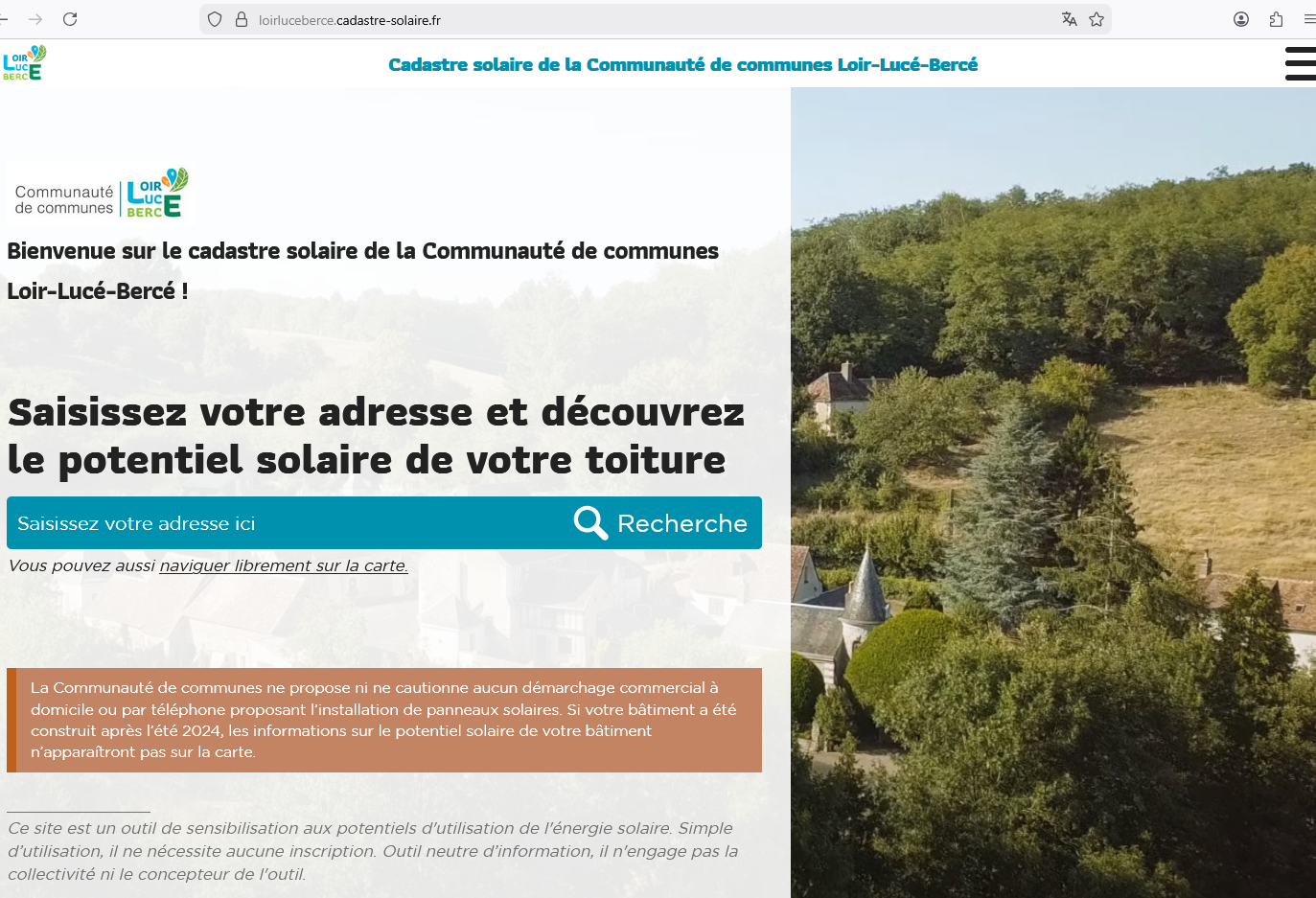1316x898 pixels.
Task: Open the Firefox account icon
Action: 1241,19
